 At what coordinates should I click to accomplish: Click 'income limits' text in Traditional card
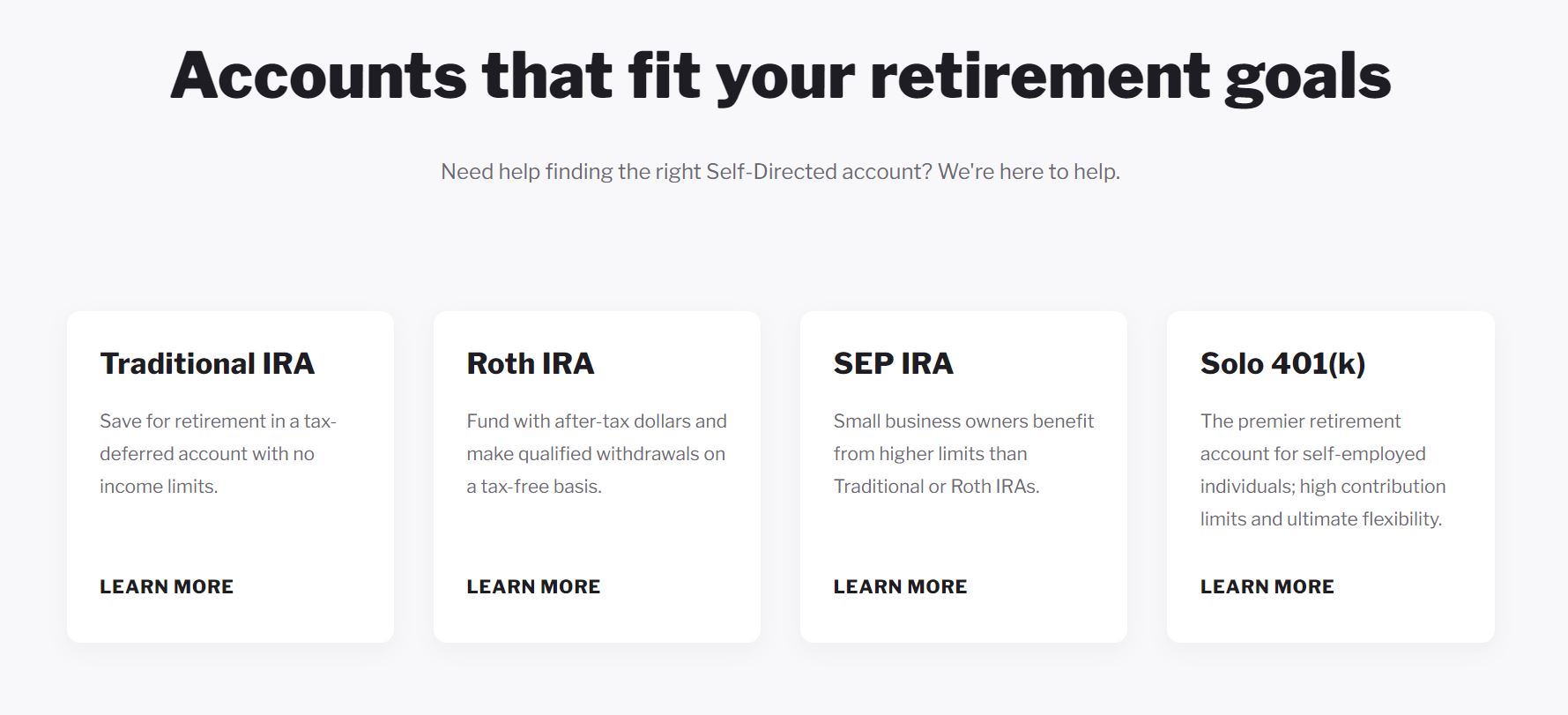coord(159,487)
